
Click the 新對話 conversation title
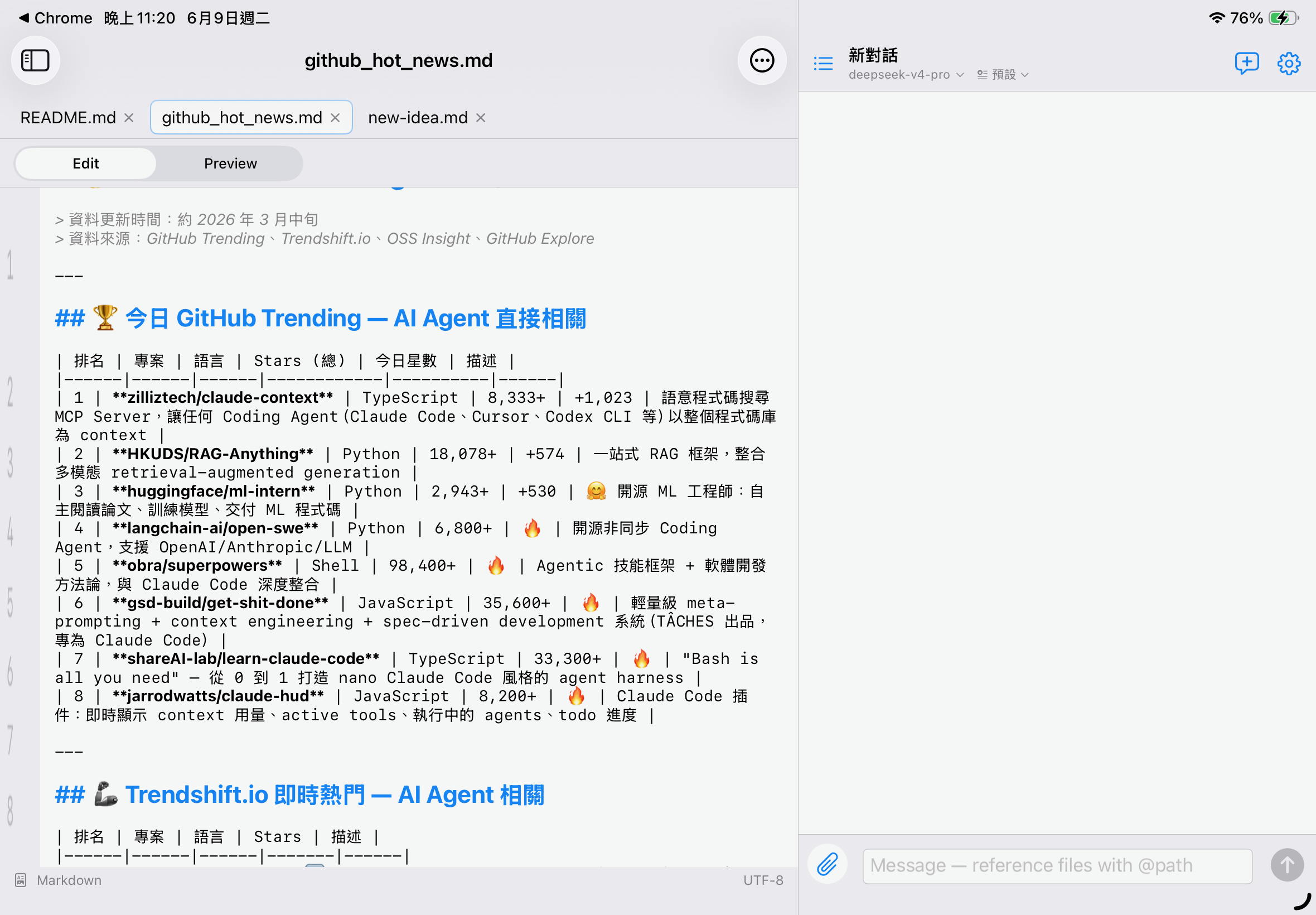pos(873,55)
